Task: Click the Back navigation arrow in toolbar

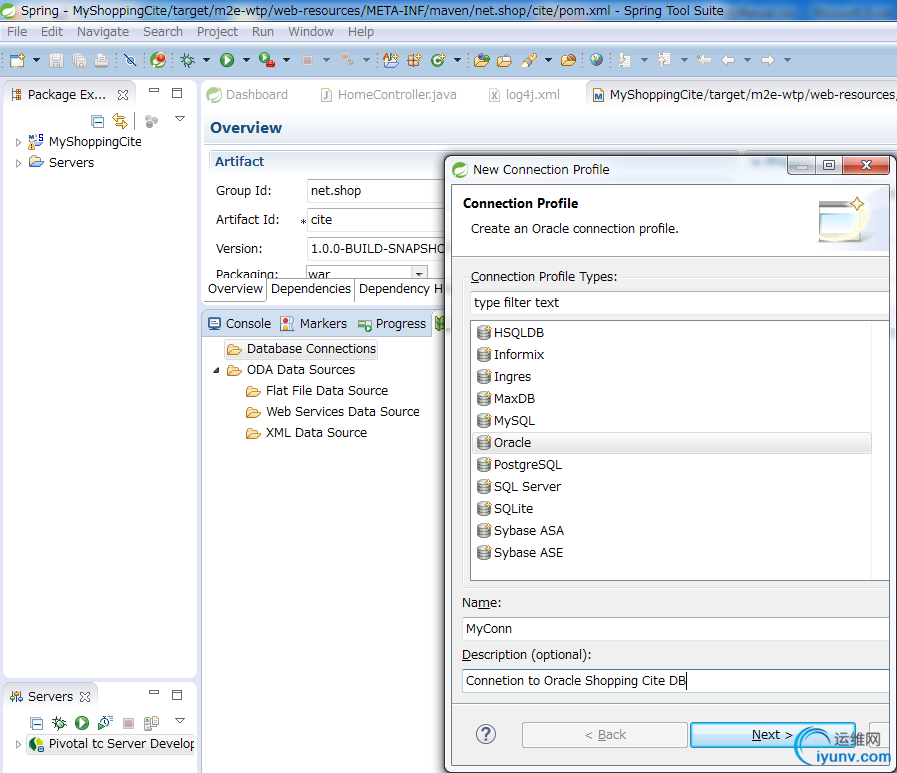Action: coord(728,60)
